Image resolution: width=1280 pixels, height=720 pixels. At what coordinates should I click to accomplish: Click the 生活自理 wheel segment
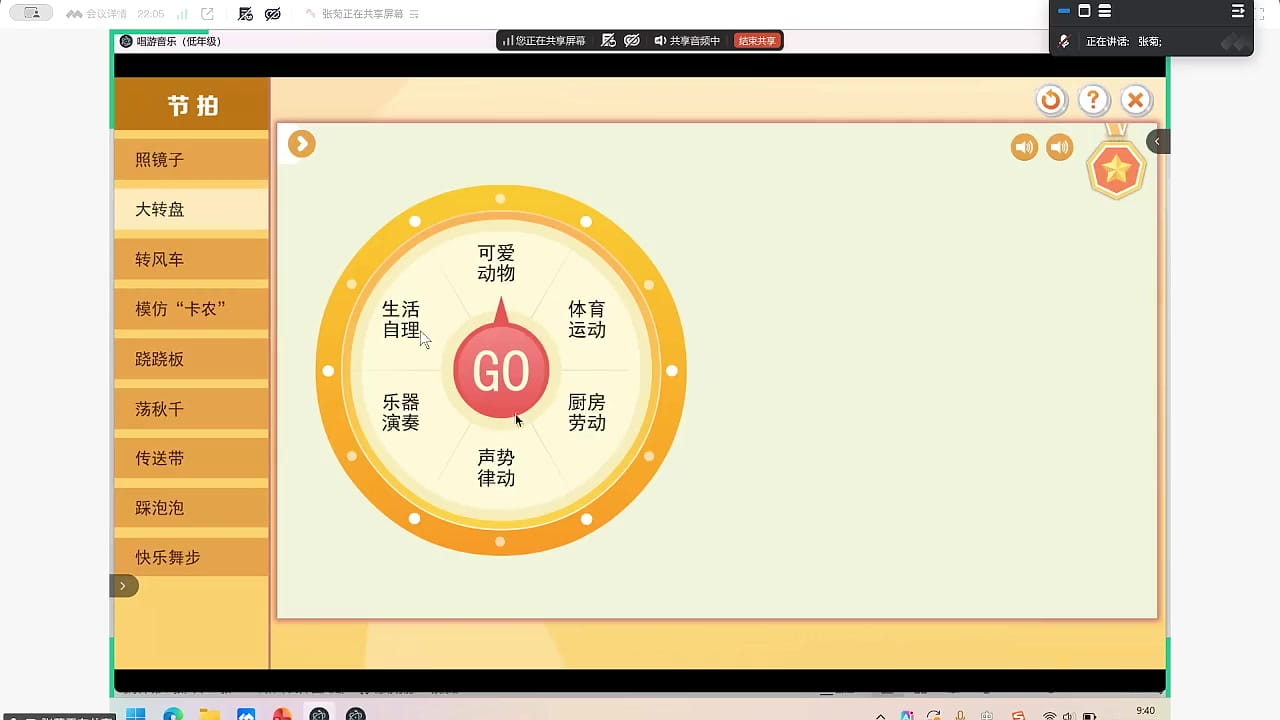tap(401, 319)
